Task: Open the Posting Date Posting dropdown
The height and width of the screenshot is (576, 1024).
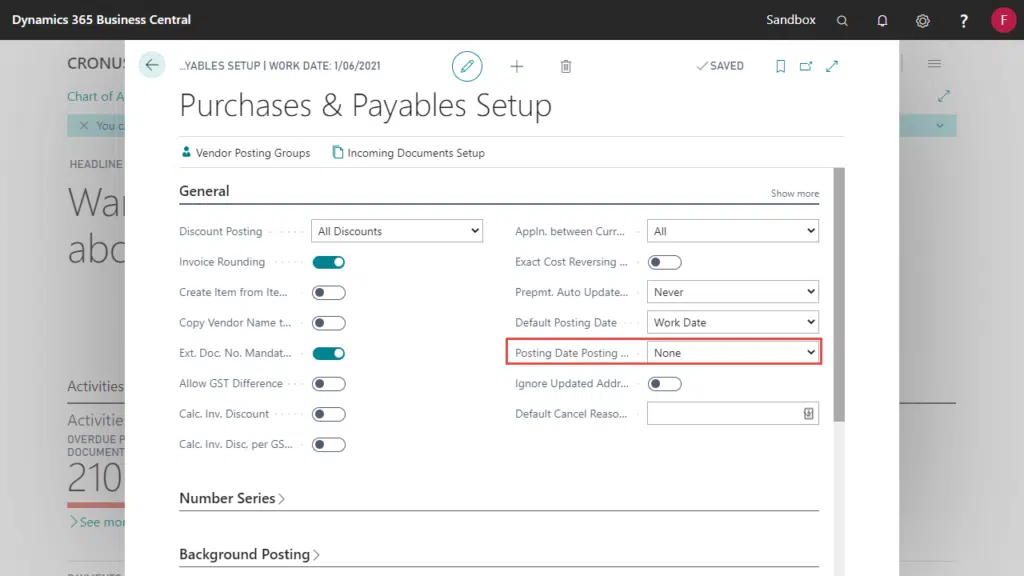Action: point(733,353)
